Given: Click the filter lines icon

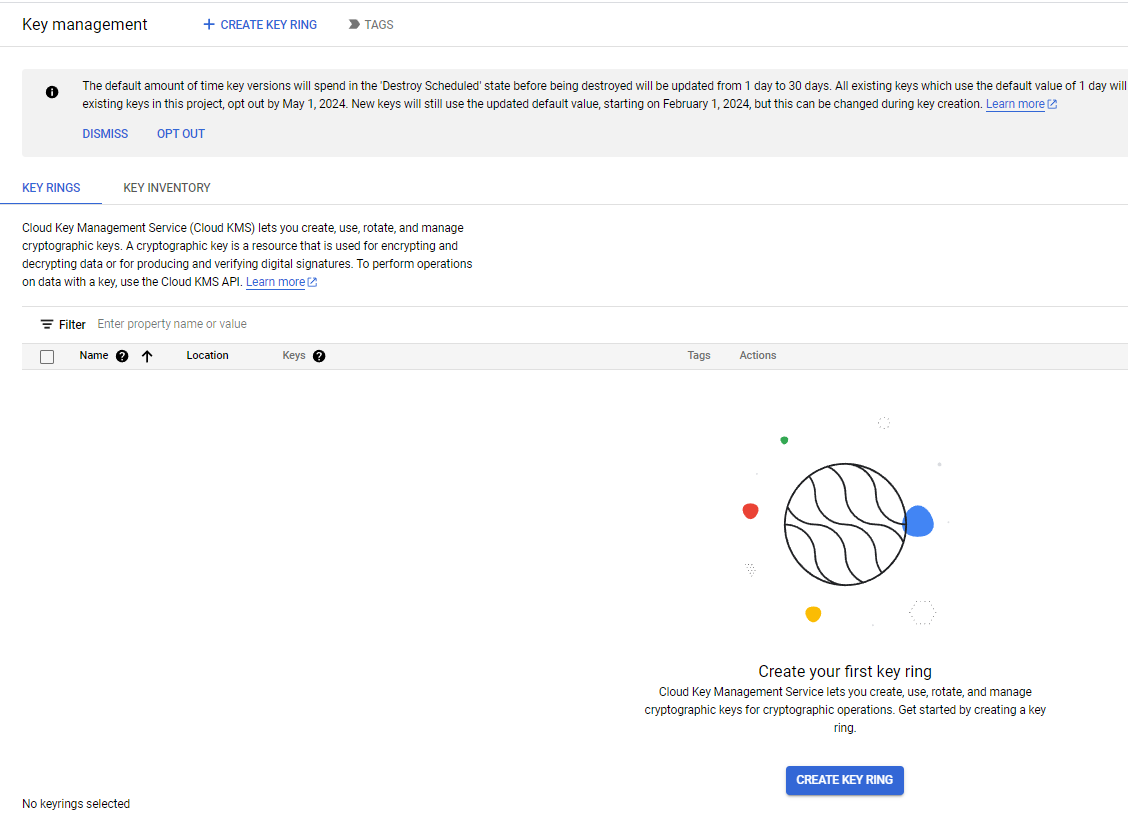Looking at the screenshot, I should (47, 325).
